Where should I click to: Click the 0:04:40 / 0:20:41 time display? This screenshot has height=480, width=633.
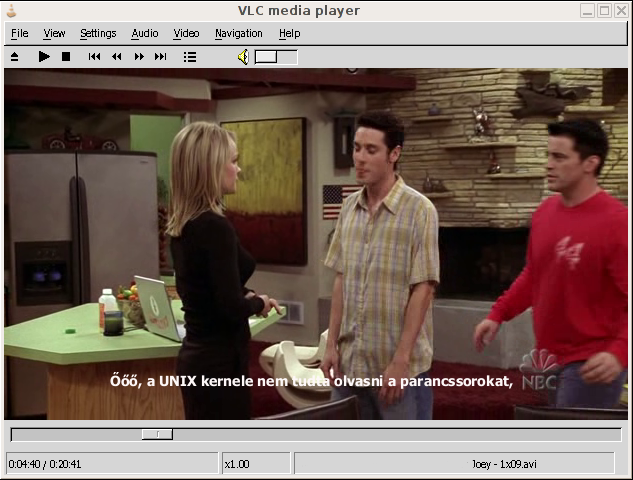[x=45, y=464]
